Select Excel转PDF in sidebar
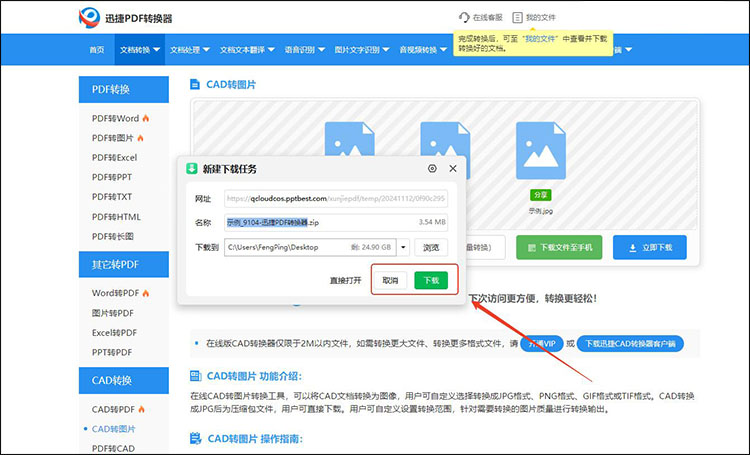Image resolution: width=750 pixels, height=455 pixels. coord(114,333)
